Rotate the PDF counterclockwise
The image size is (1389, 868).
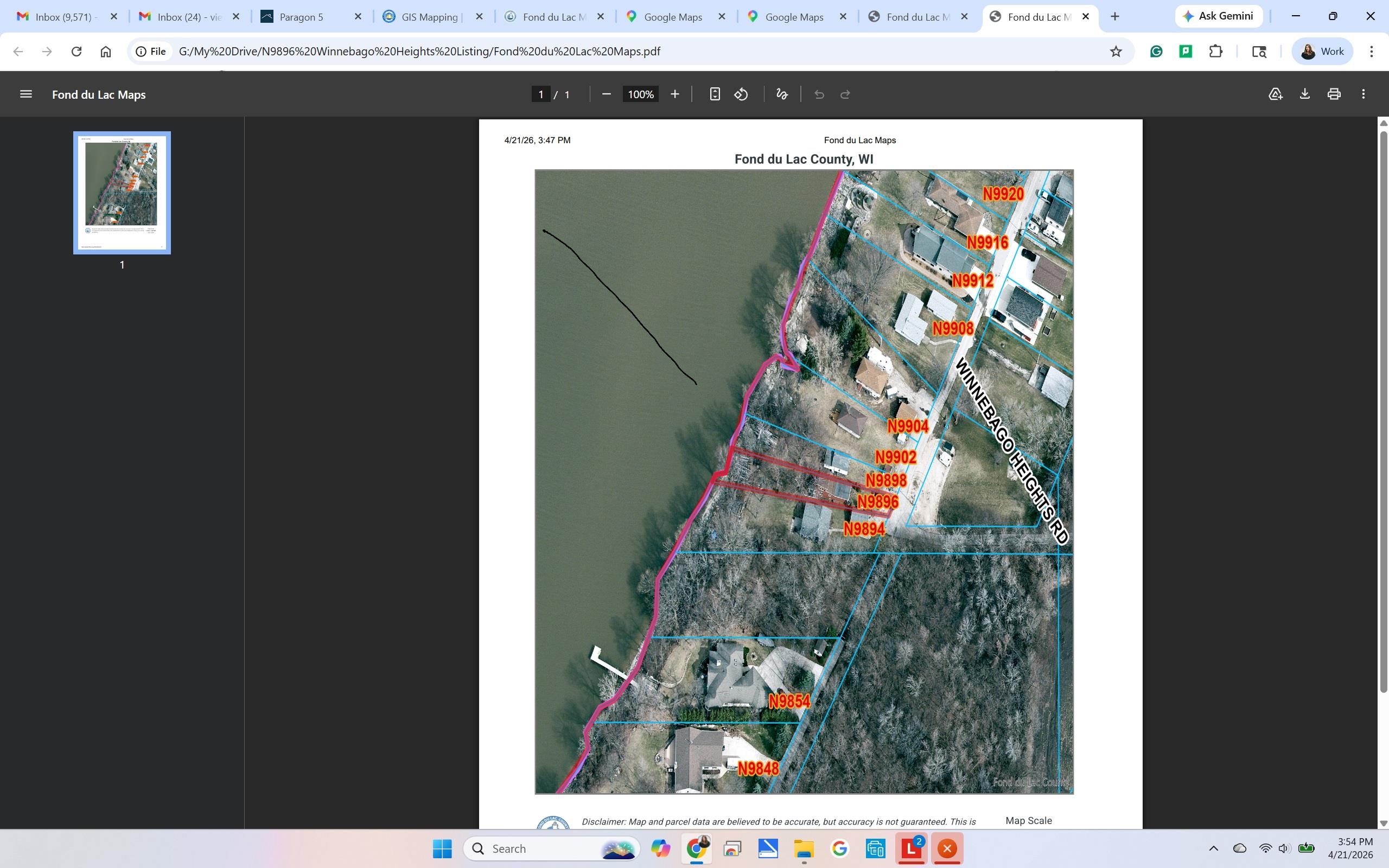(741, 94)
